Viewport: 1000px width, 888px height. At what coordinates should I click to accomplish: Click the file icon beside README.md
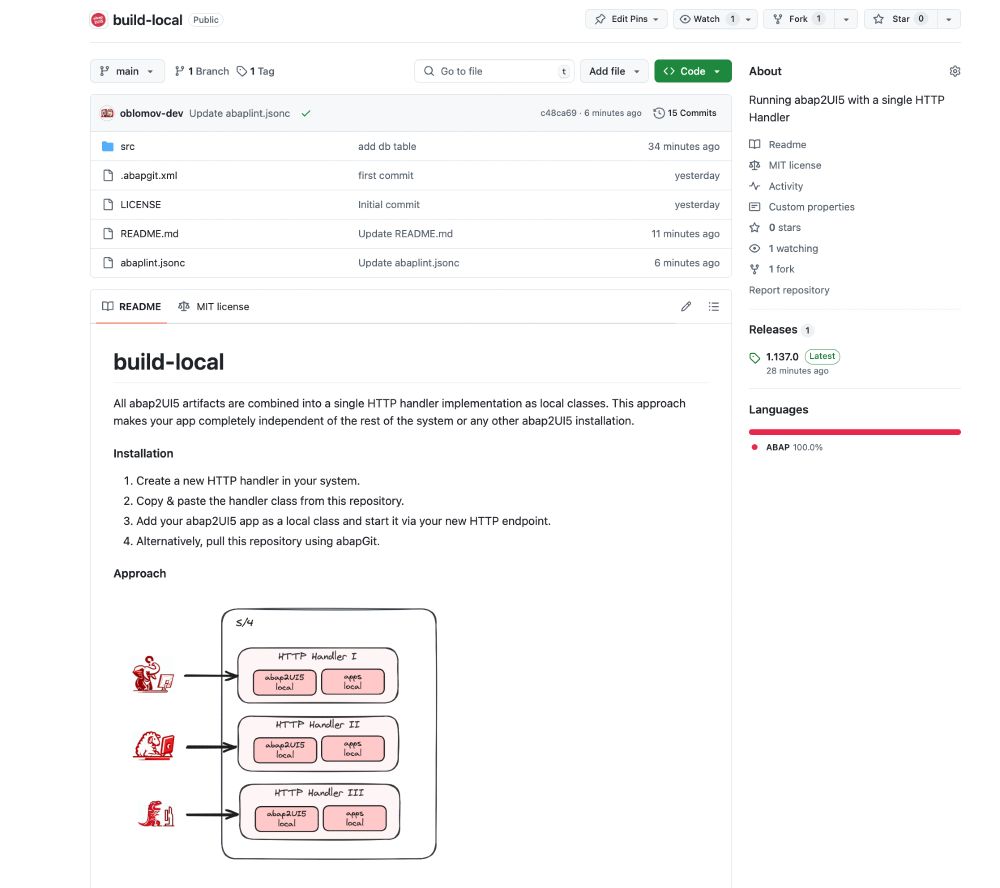pos(108,233)
